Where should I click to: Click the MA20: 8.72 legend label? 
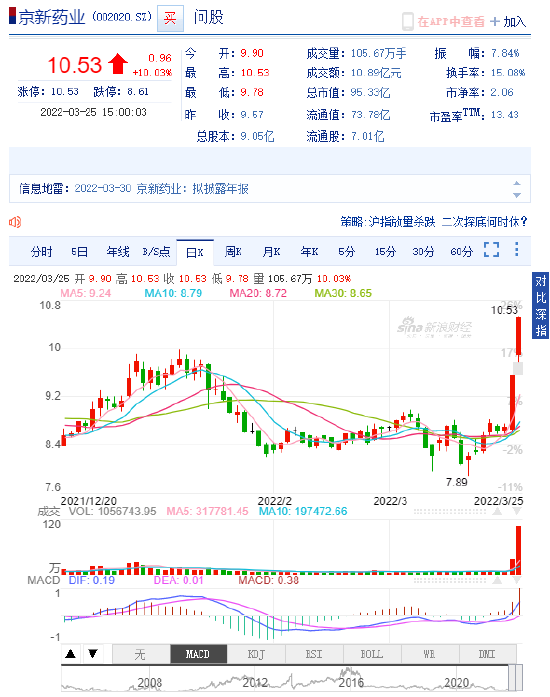click(258, 293)
